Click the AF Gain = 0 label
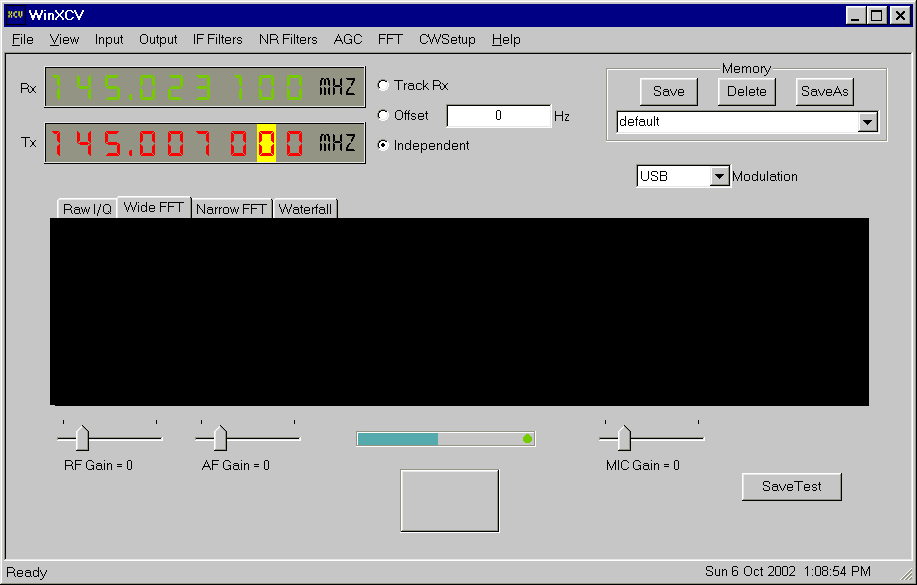The height and width of the screenshot is (585, 917). [x=236, y=465]
